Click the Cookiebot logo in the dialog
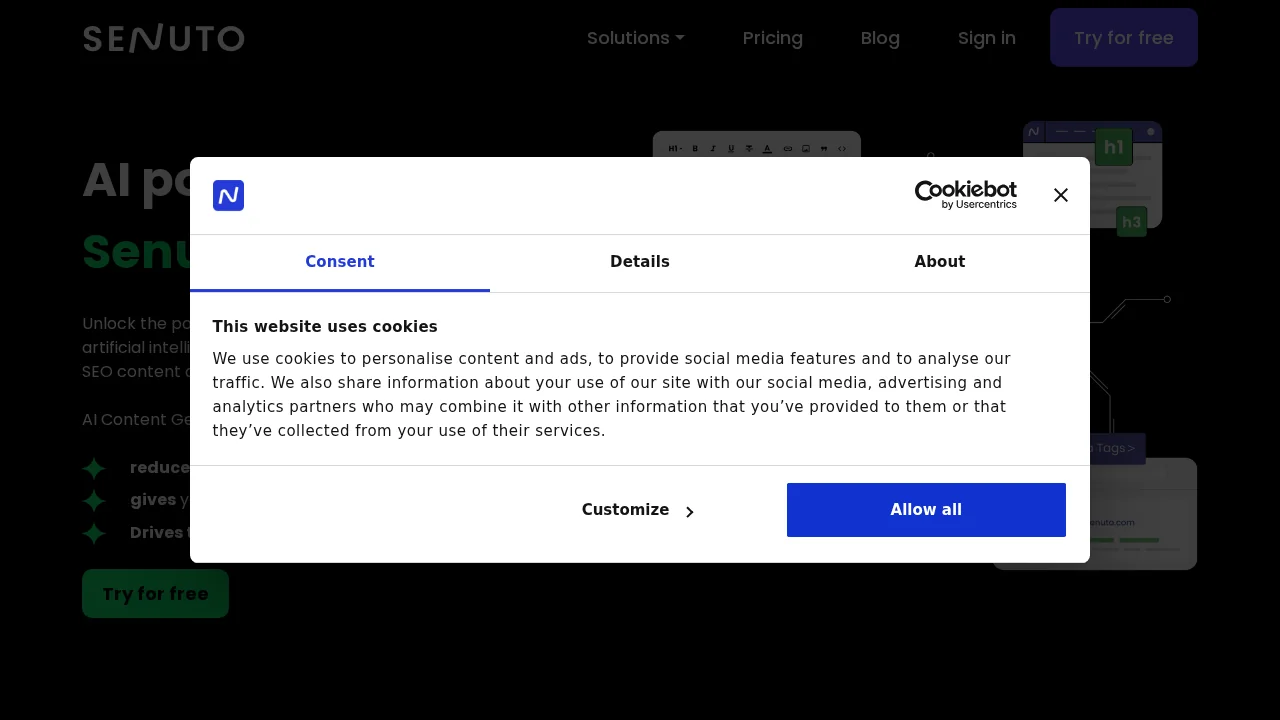Viewport: 1280px width, 720px height. (965, 194)
